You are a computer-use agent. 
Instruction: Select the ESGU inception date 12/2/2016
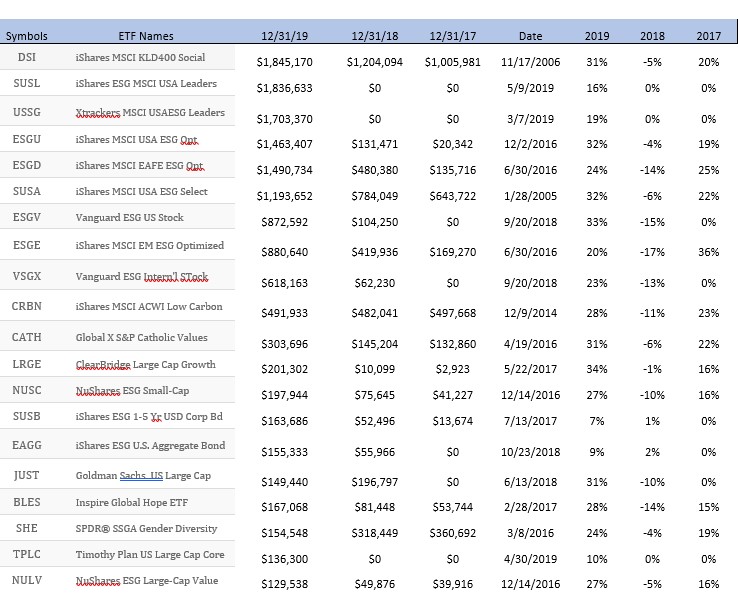click(530, 144)
